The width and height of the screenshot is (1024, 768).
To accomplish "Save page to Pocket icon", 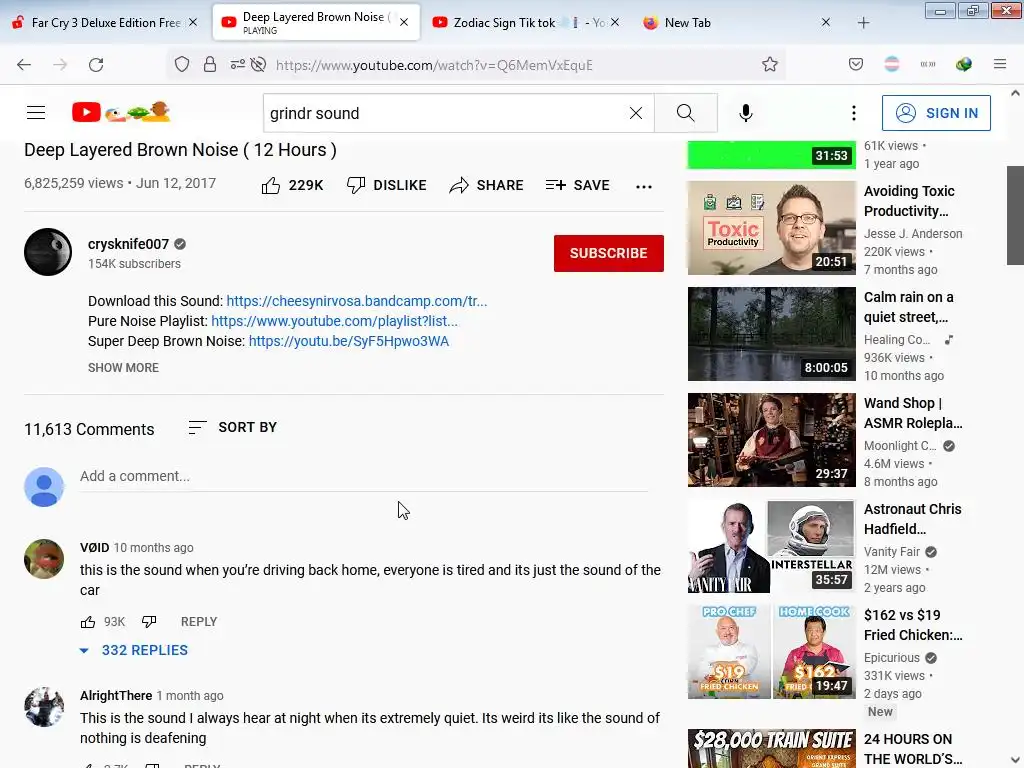I will [x=856, y=64].
